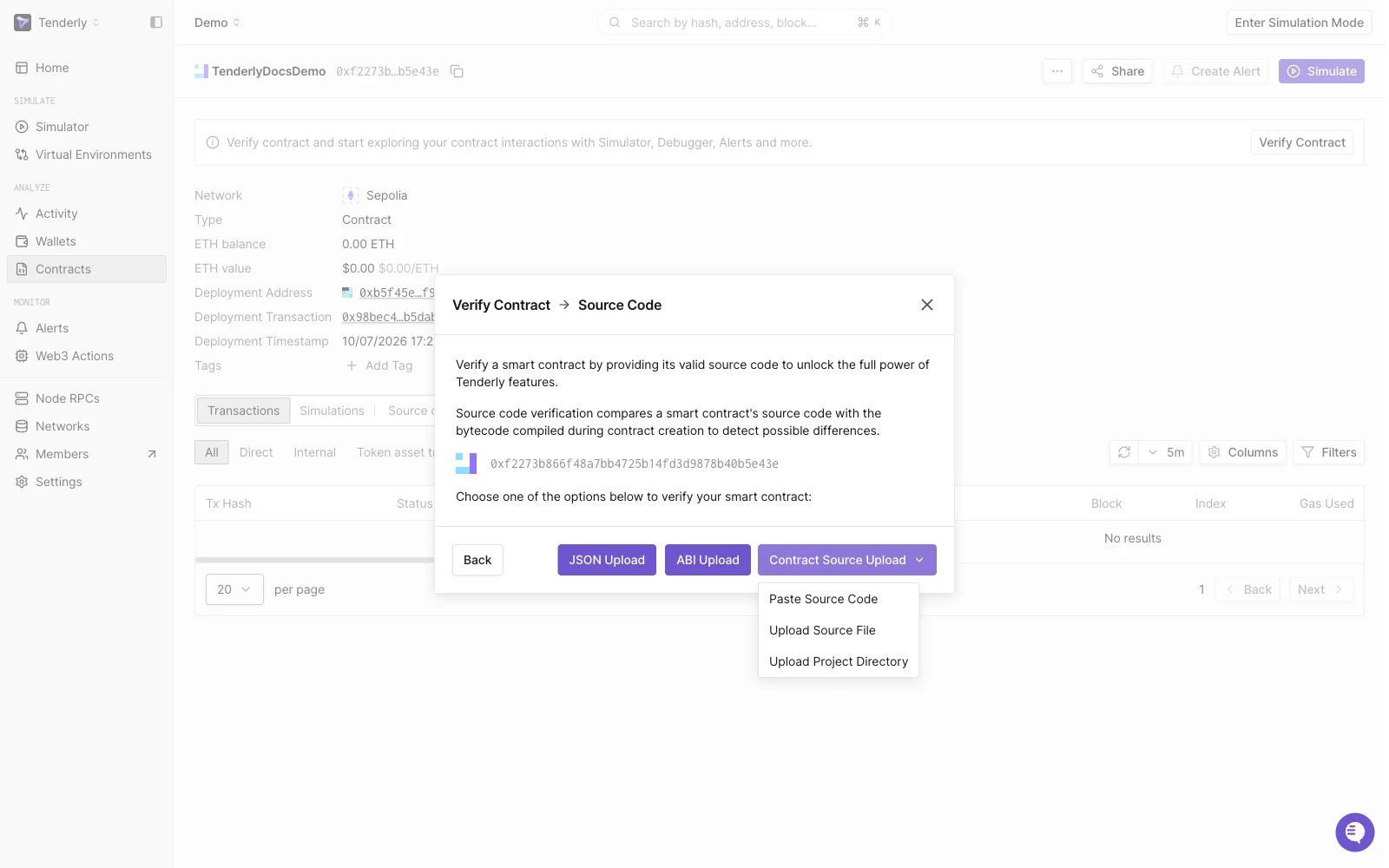1389x868 pixels.
Task: Select the Internal filter tab
Action: click(314, 452)
